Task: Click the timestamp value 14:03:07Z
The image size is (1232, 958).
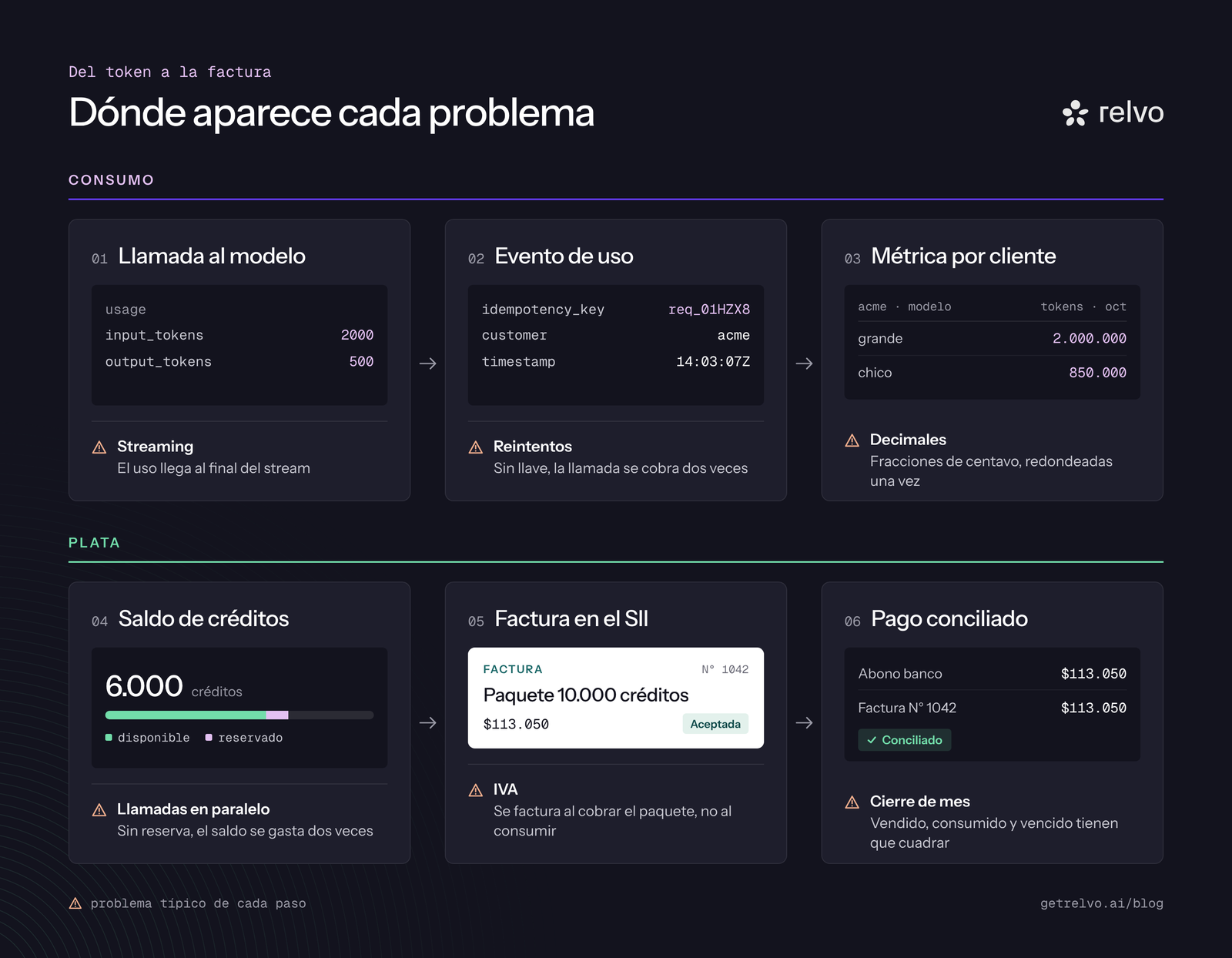Action: [713, 361]
